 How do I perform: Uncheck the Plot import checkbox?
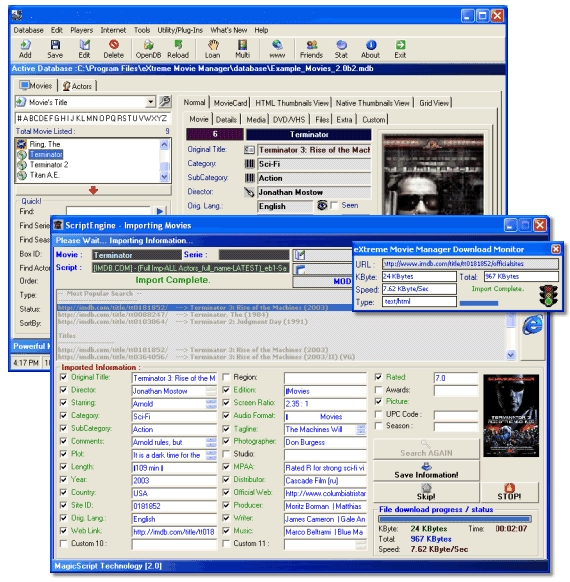pyautogui.click(x=63, y=454)
